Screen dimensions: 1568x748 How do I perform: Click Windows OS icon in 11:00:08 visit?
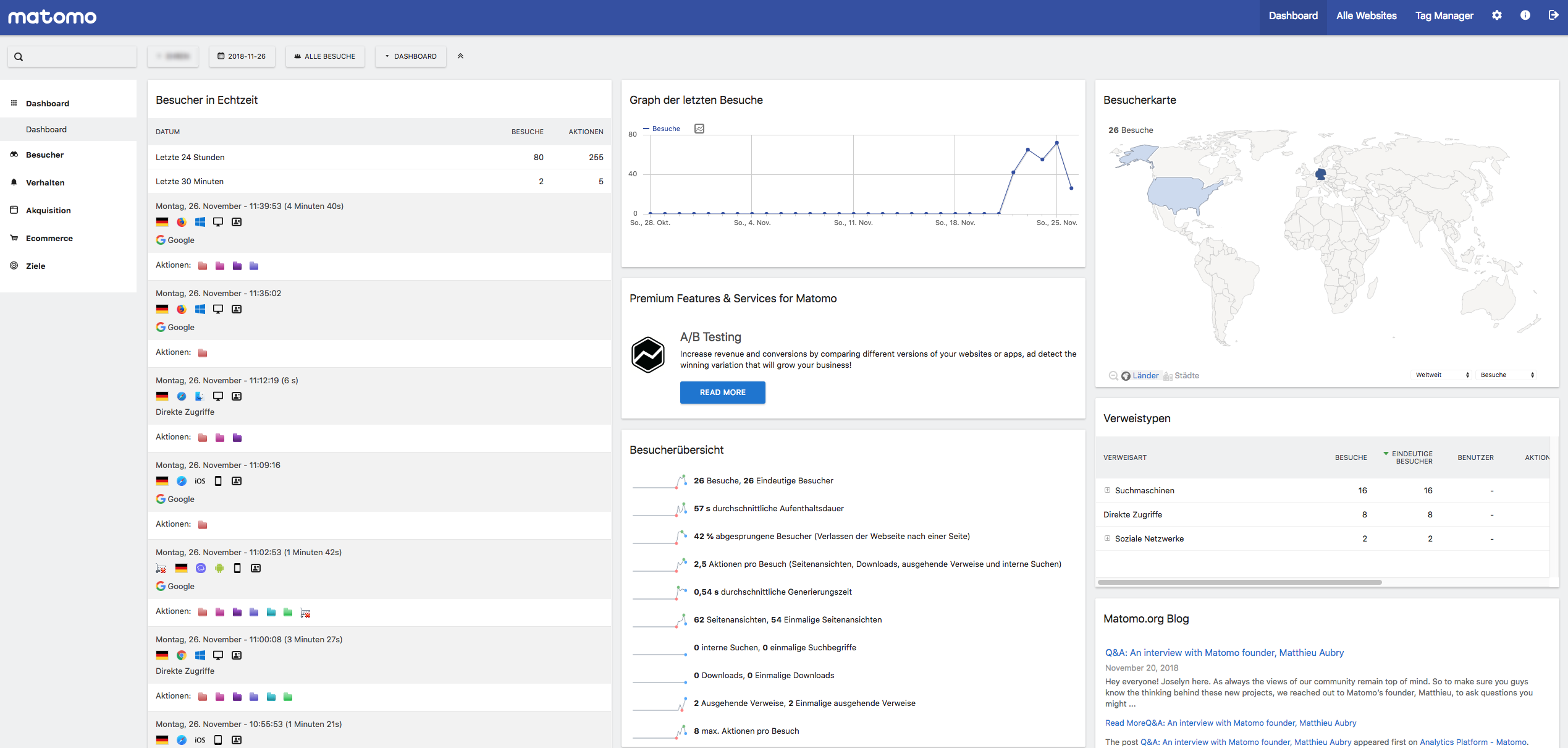coord(200,655)
